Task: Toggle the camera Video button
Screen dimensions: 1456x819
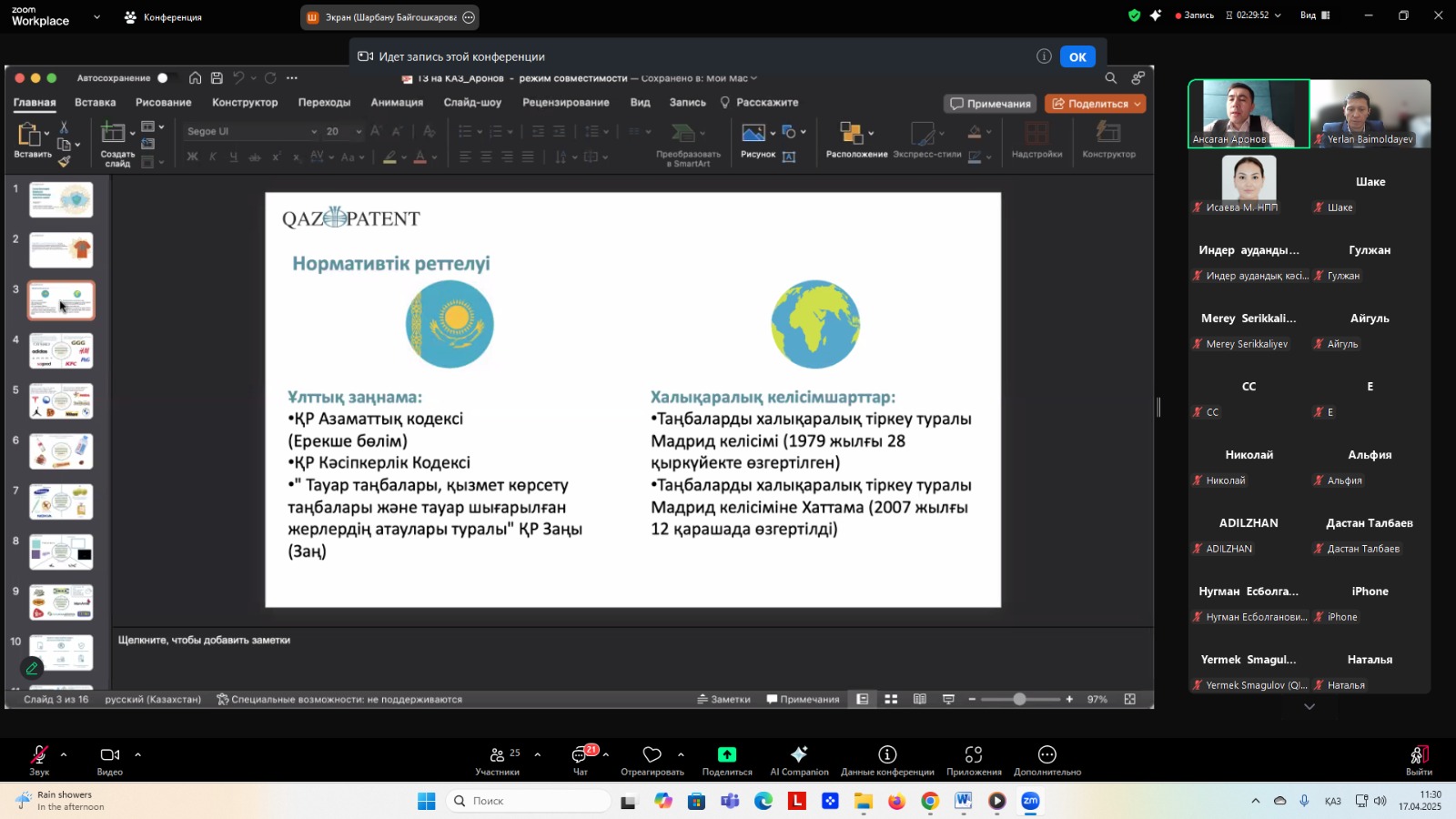Action: (110, 755)
